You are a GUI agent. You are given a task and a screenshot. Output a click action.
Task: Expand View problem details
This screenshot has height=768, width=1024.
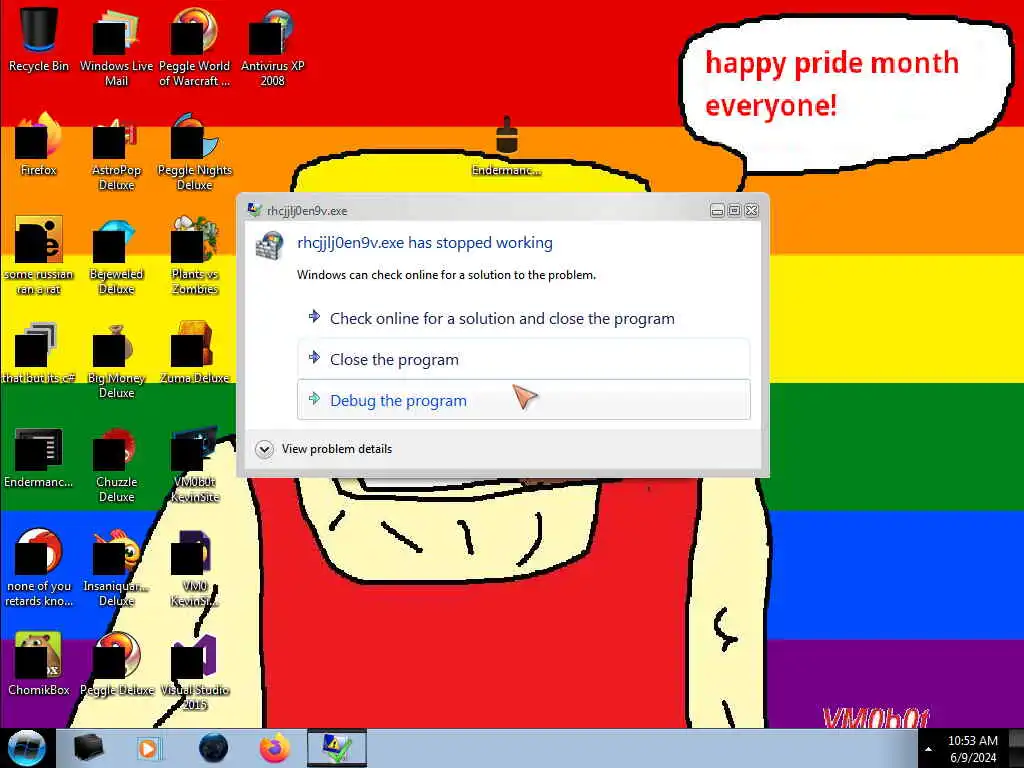click(325, 449)
